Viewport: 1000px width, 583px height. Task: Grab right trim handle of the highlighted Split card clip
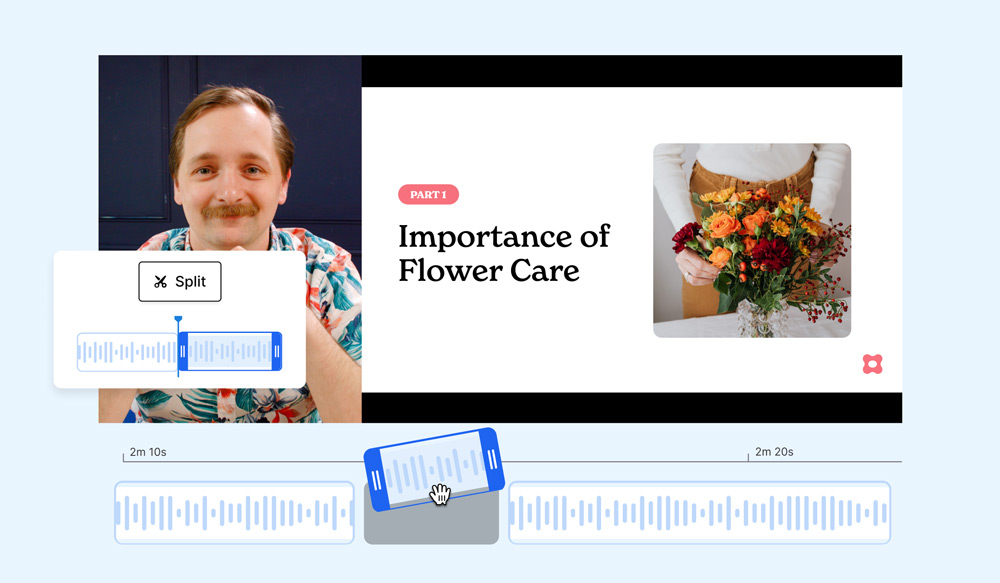click(277, 351)
